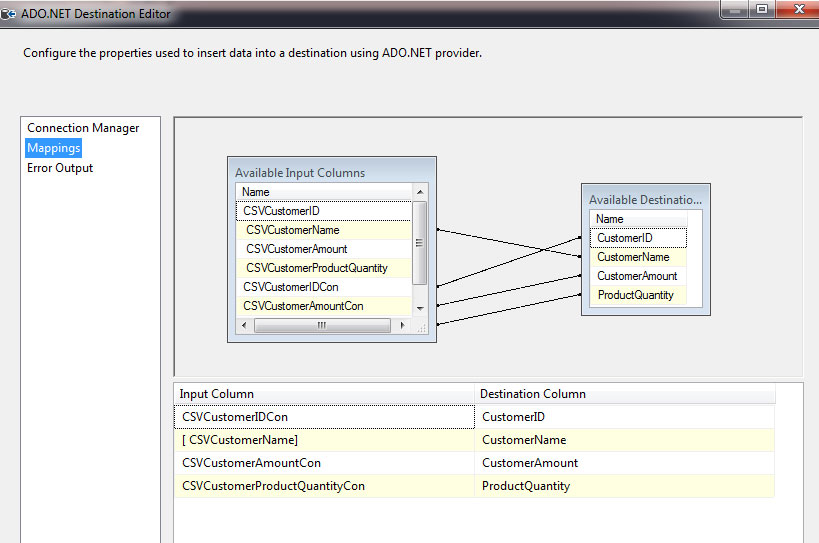Click the CustomerAmount destination cell in grid

tap(625, 463)
